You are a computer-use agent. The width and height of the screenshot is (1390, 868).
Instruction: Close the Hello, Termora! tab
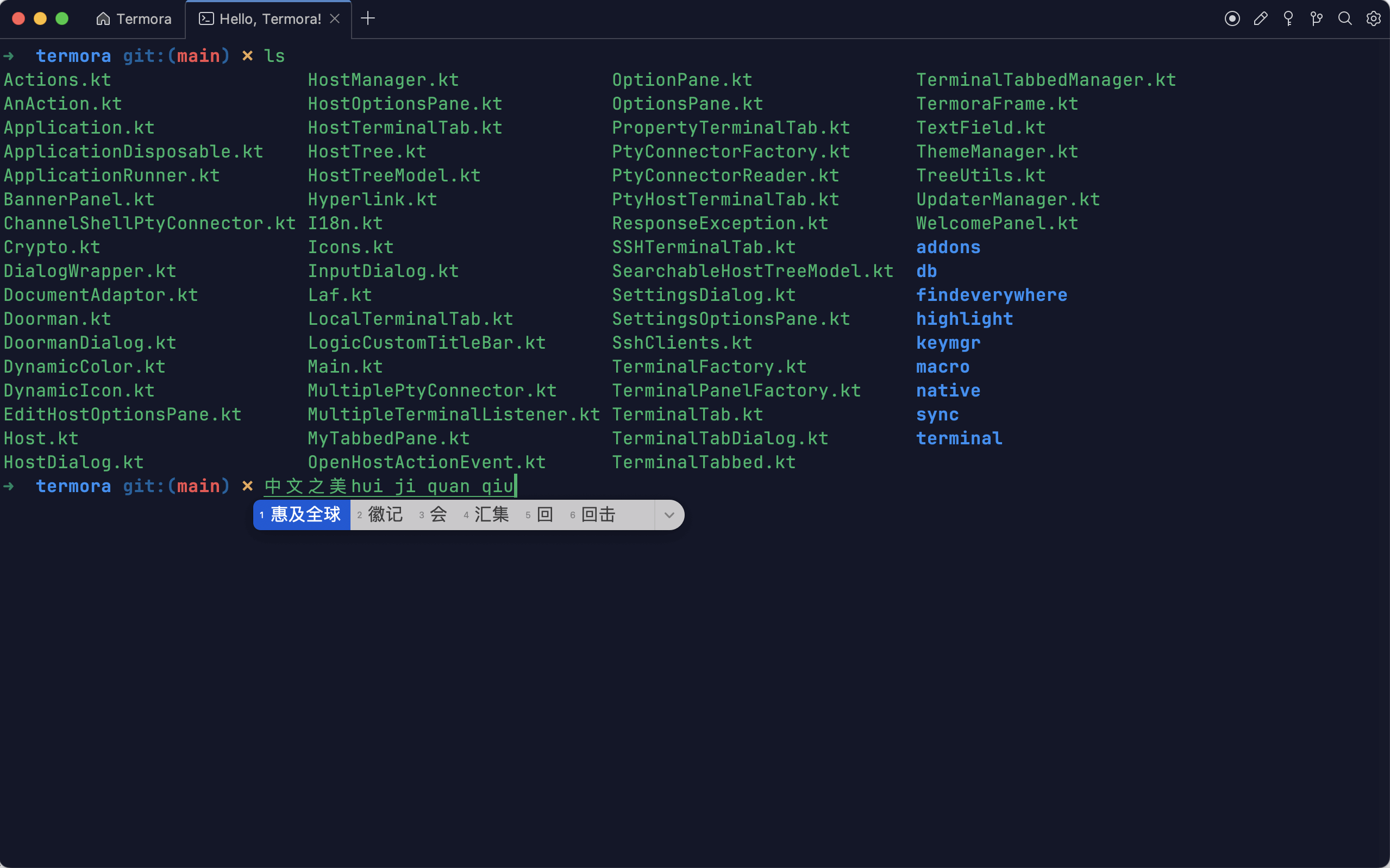point(335,19)
